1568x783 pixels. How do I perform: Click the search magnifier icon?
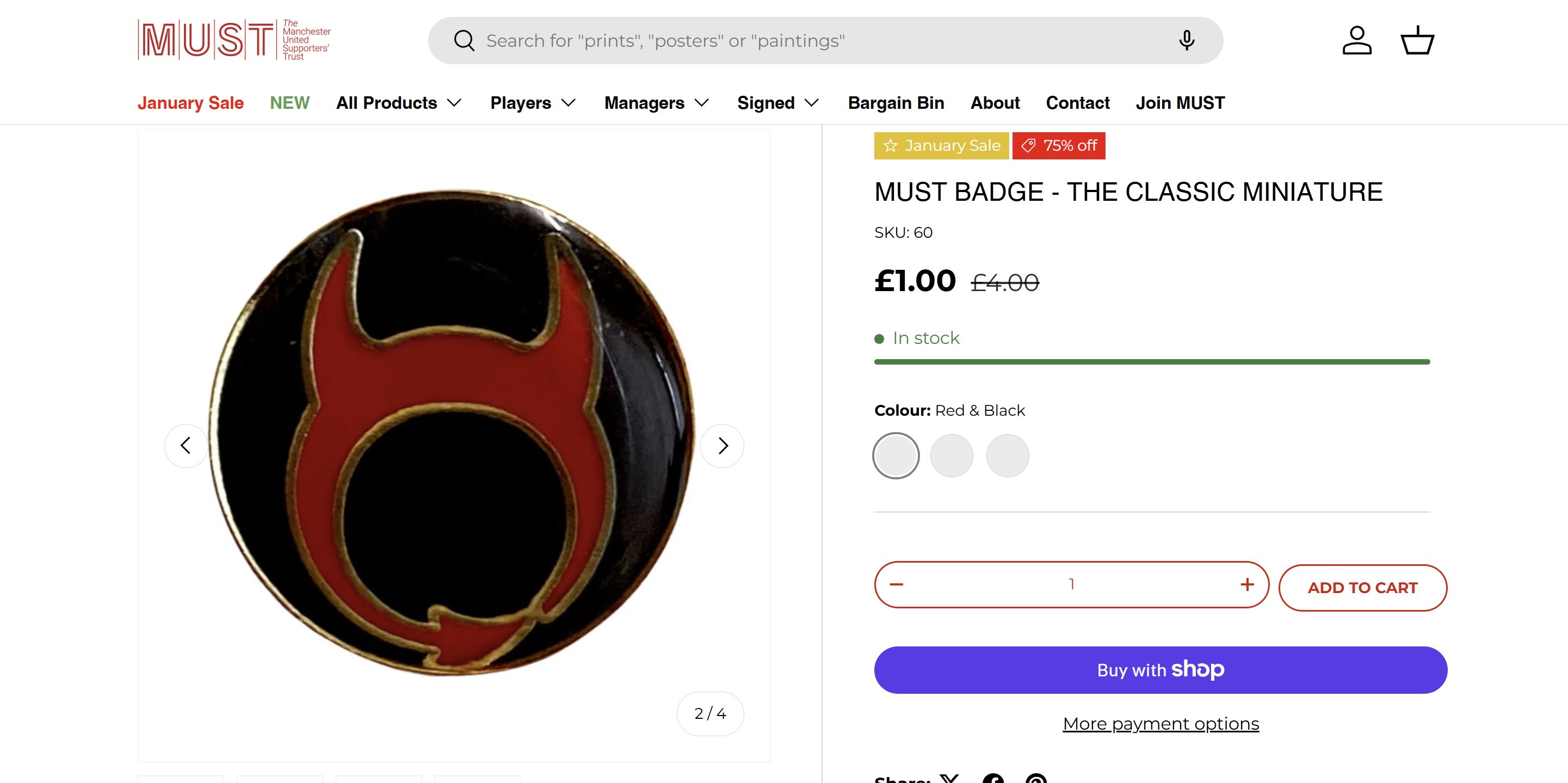click(464, 41)
